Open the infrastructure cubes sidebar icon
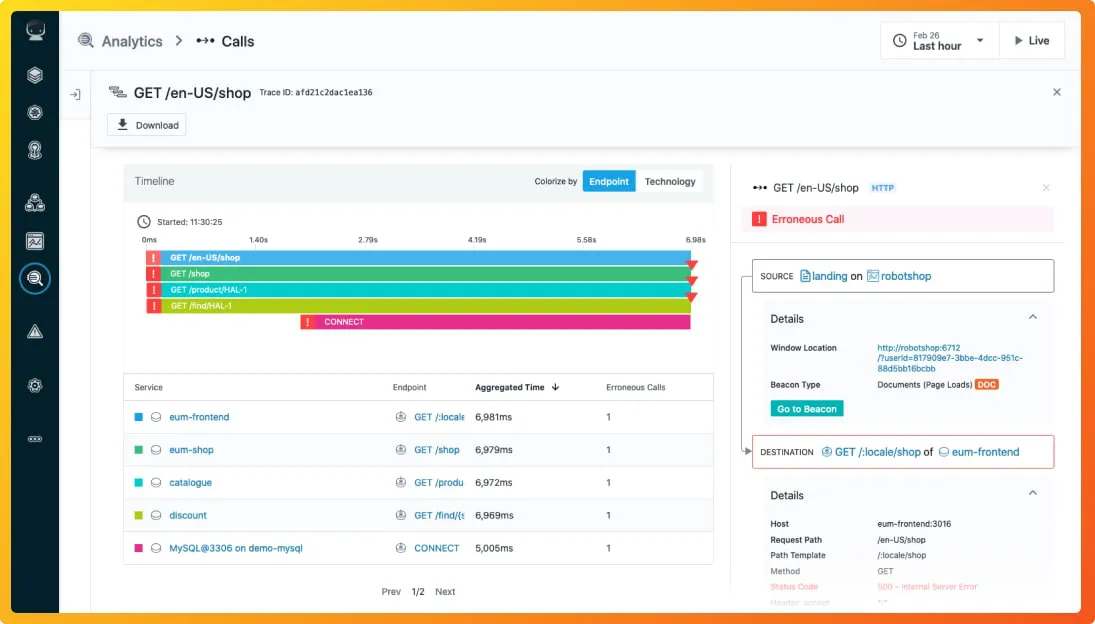This screenshot has width=1095, height=624. [x=35, y=203]
